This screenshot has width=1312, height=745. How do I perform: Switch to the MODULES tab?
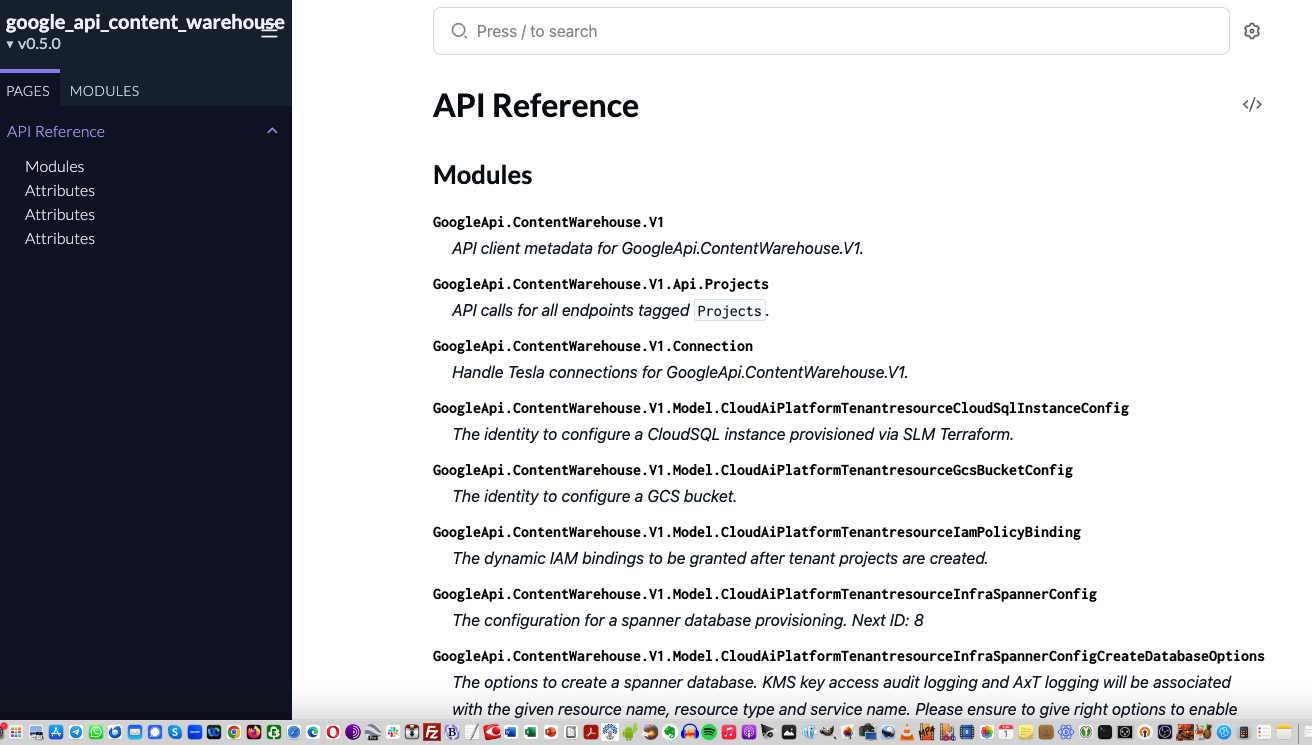tap(104, 90)
